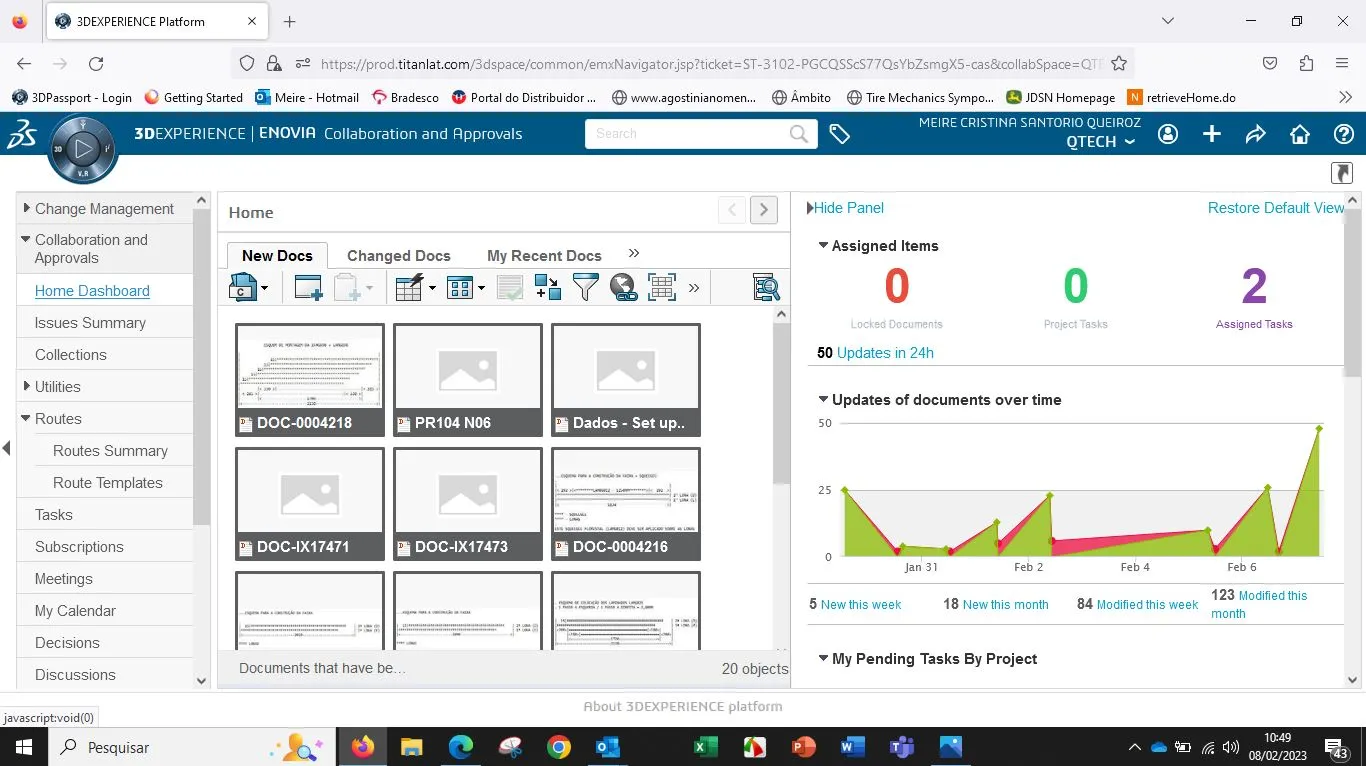The height and width of the screenshot is (766, 1366).
Task: Go to home via house icon
Action: pyautogui.click(x=1300, y=134)
